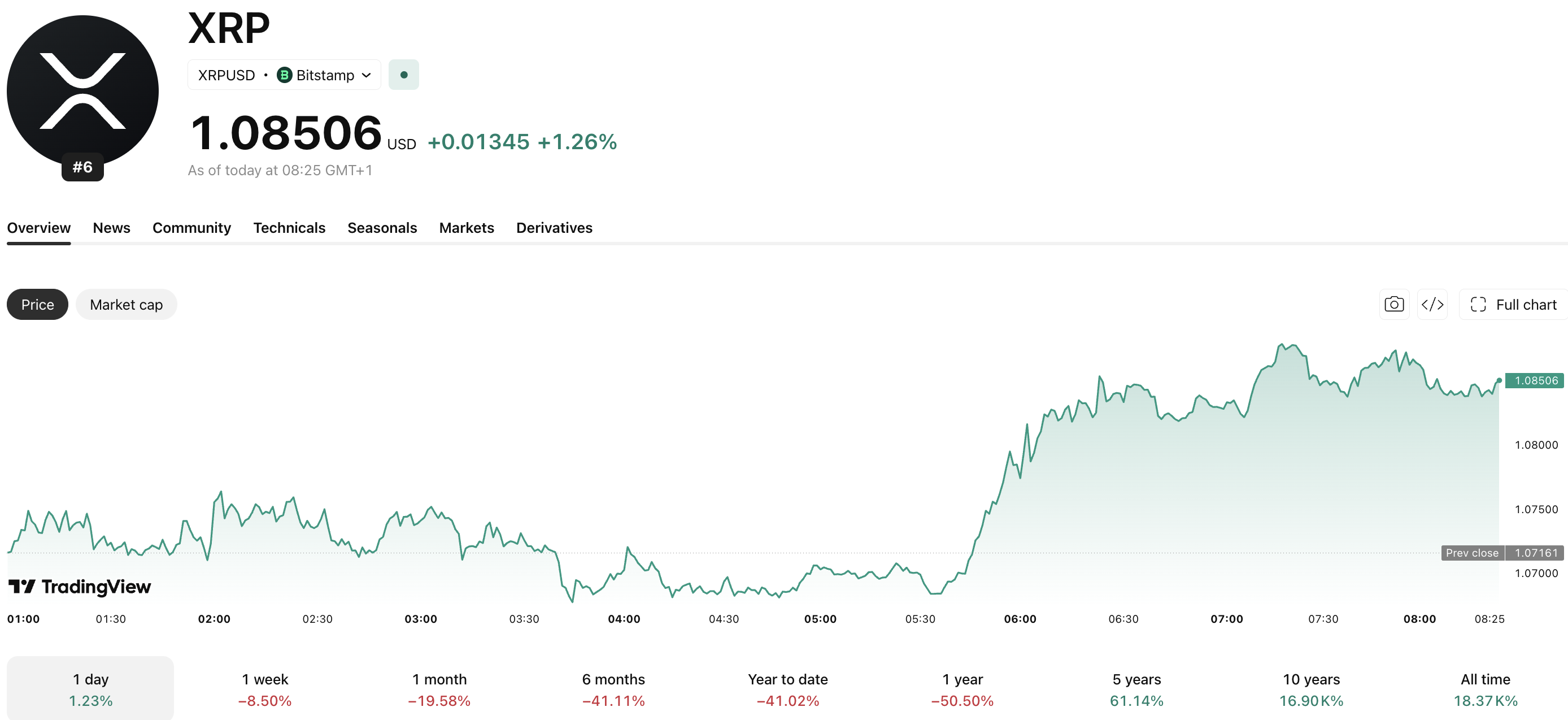Choose the 1 month range
1568x720 pixels.
[x=439, y=689]
